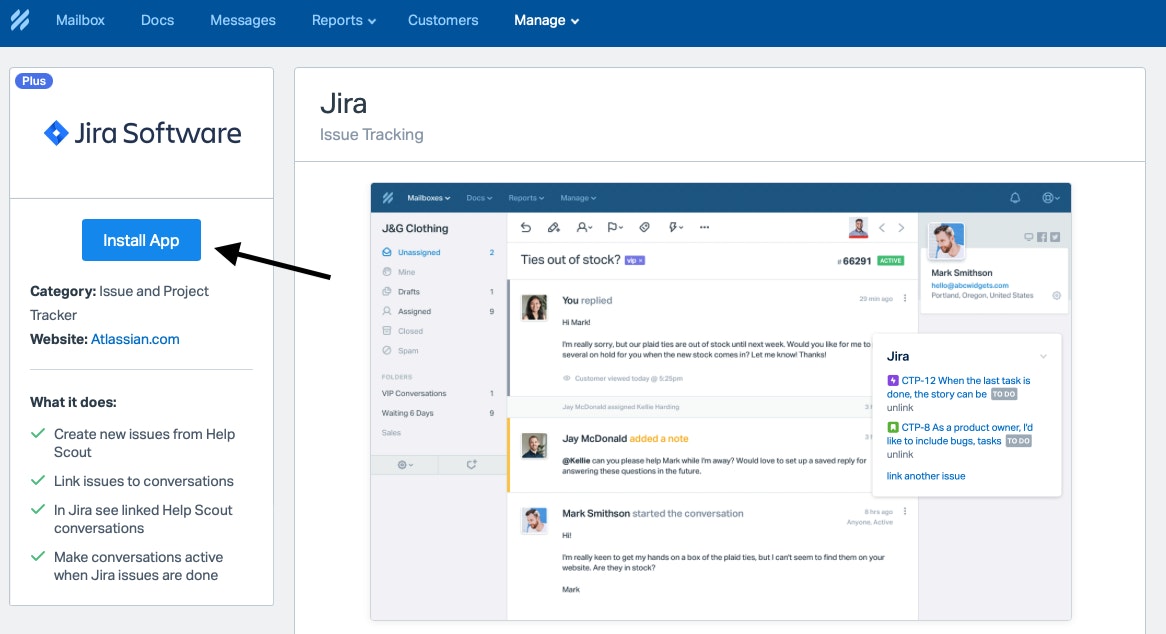The image size is (1166, 634).
Task: Click the add note pencil icon
Action: (x=554, y=227)
